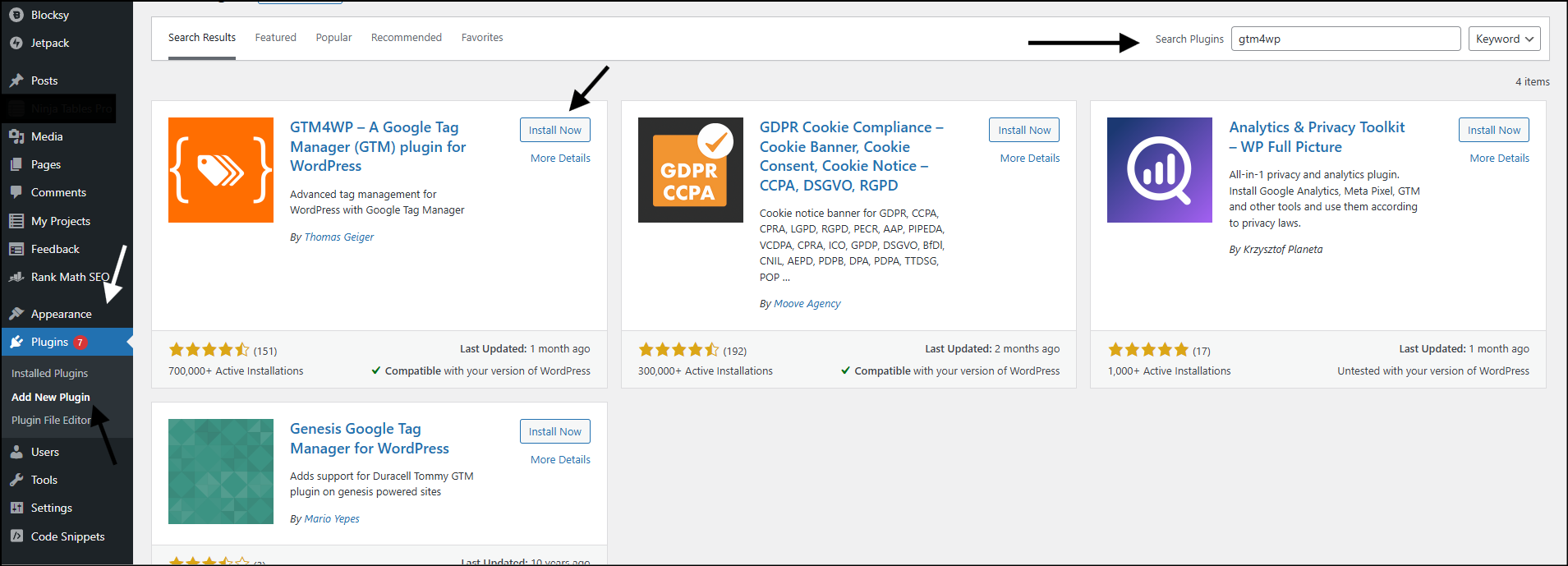Open the Jetpack menu
The height and width of the screenshot is (566, 1568).
click(67, 43)
